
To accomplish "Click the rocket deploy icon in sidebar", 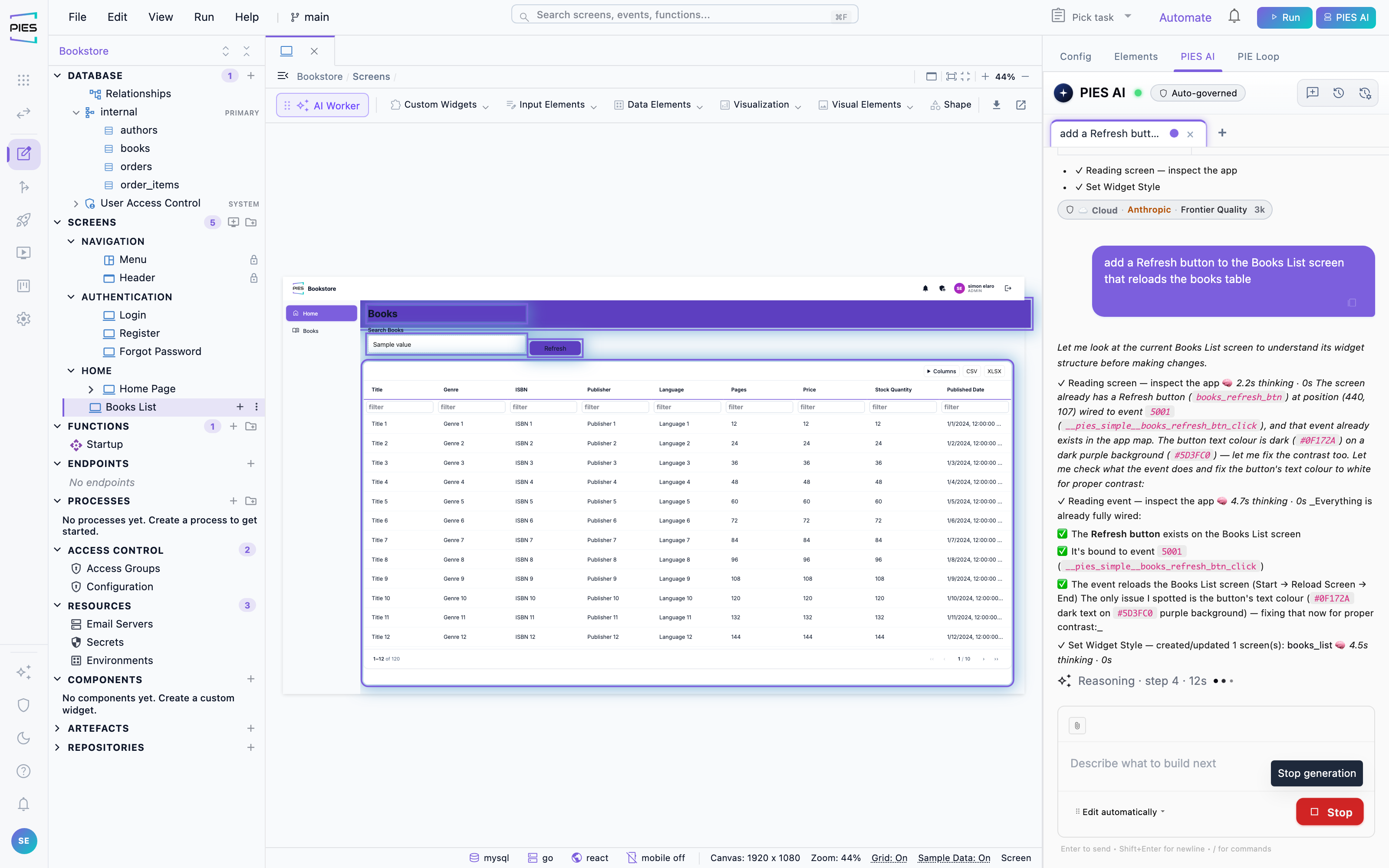I will point(23,220).
